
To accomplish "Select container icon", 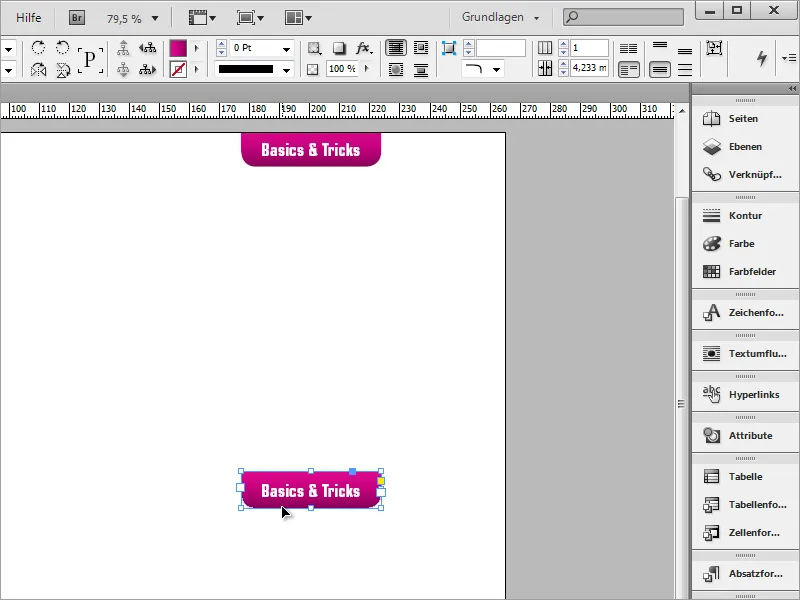I will click(123, 48).
